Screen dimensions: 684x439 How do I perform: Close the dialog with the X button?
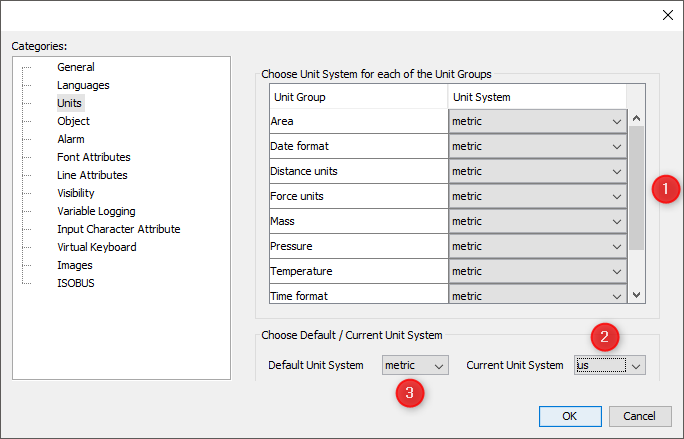click(x=667, y=14)
